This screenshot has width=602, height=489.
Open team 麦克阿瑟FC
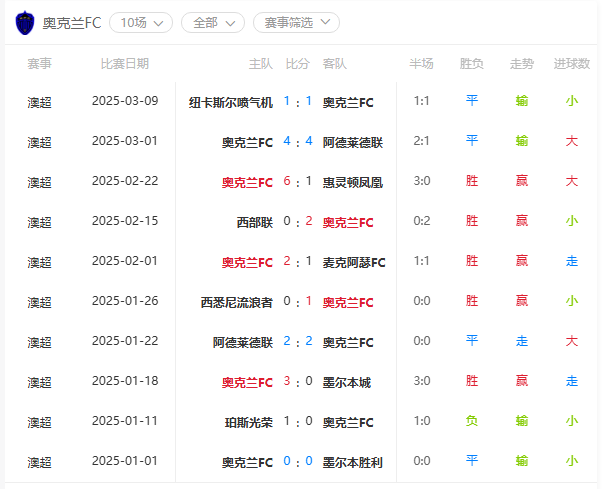pyautogui.click(x=354, y=263)
